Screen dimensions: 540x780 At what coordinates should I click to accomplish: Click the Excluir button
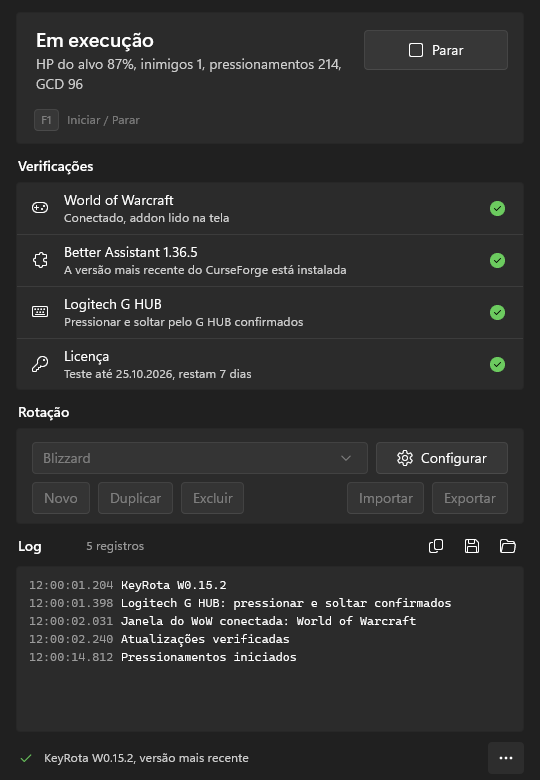pos(212,498)
